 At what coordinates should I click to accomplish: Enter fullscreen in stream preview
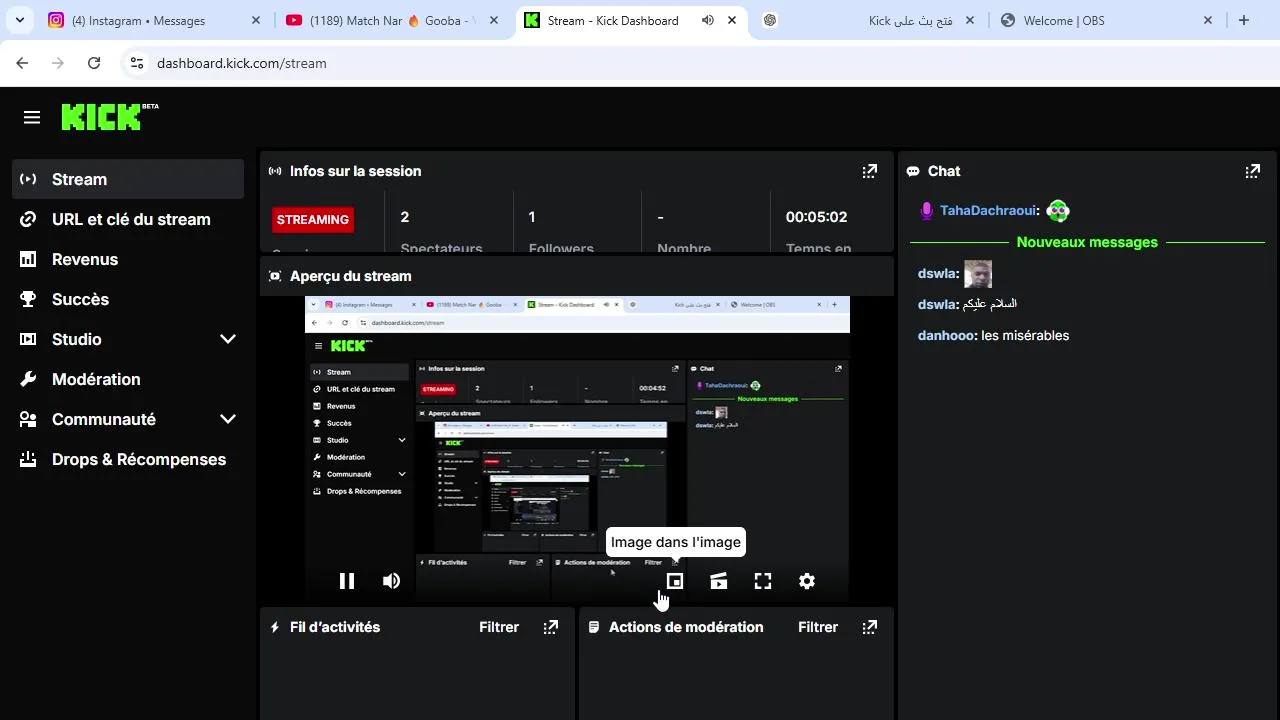pyautogui.click(x=763, y=581)
